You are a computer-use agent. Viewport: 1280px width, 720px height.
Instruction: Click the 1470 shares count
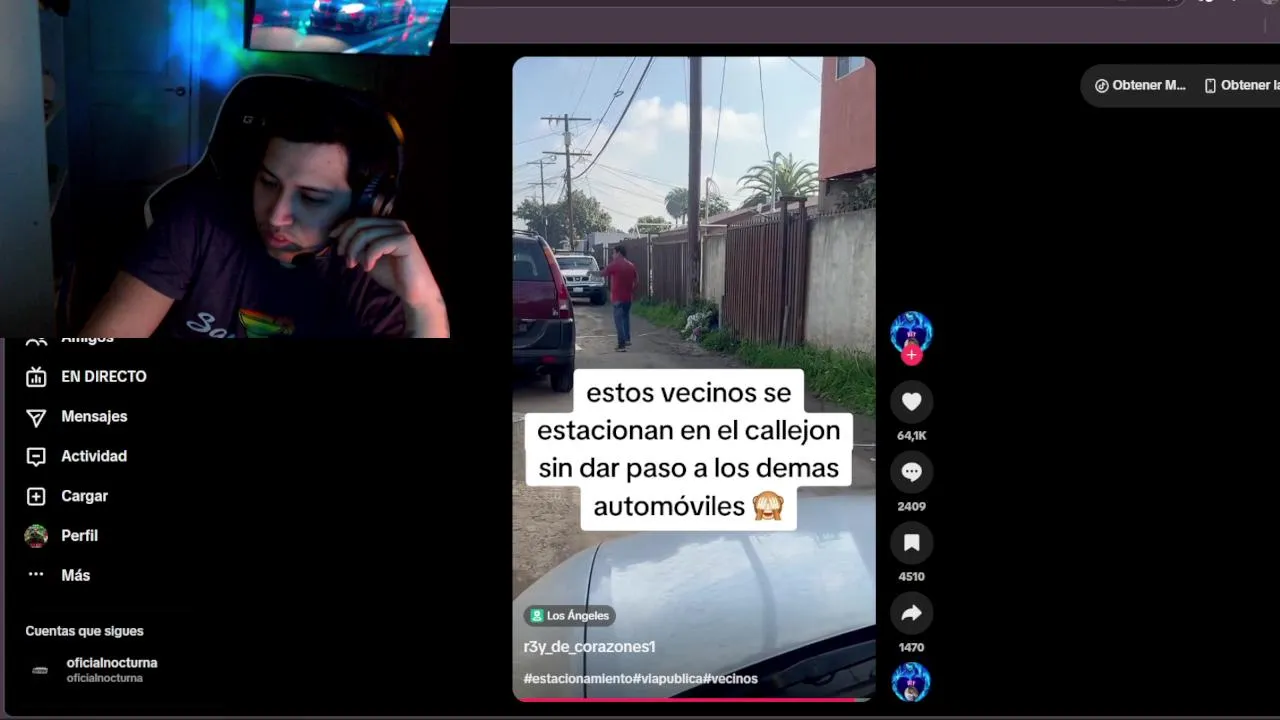911,648
